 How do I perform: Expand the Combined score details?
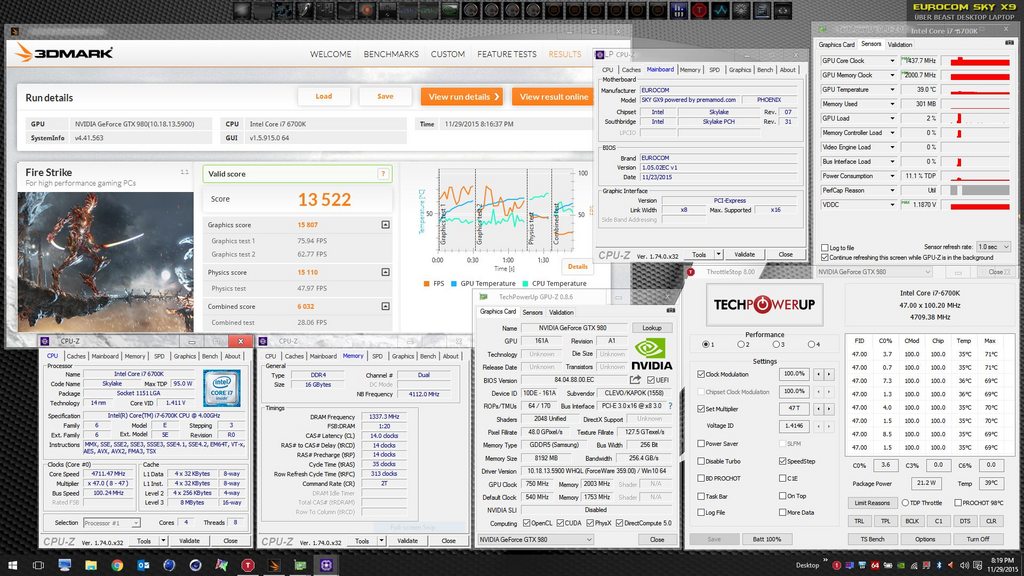click(x=385, y=306)
